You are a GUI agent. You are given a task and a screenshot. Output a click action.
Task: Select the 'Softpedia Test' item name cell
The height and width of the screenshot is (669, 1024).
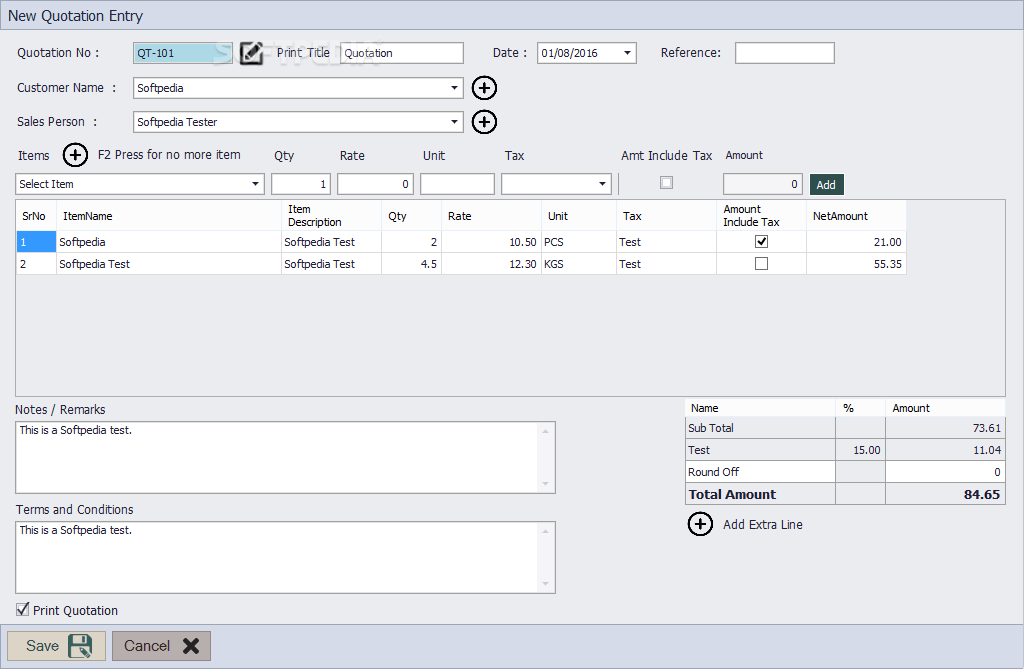[168, 264]
